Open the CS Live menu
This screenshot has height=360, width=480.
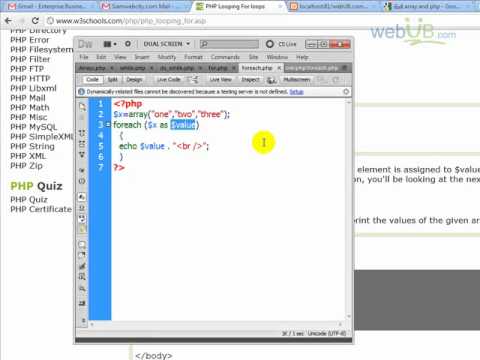281,44
